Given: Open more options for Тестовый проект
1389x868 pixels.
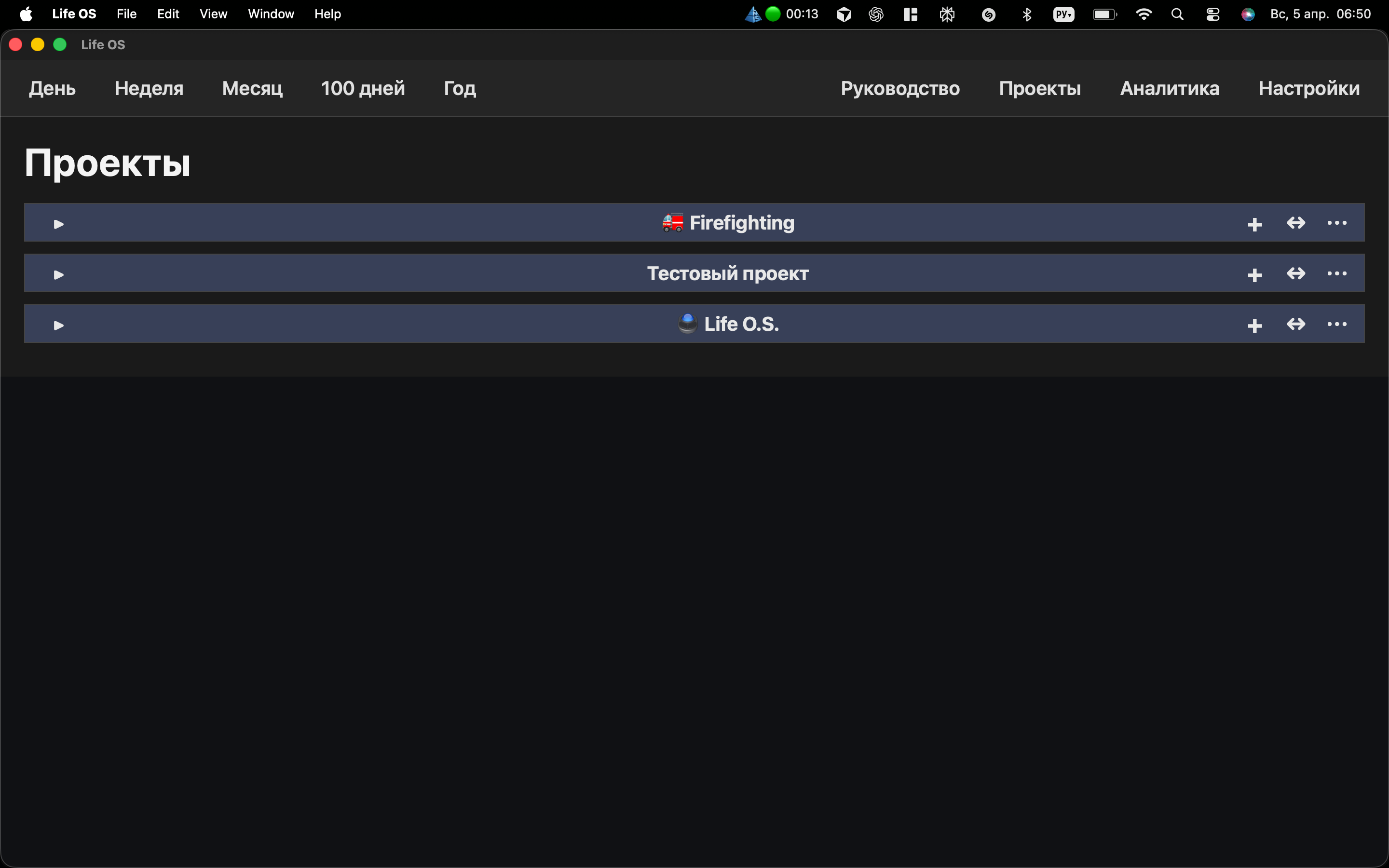Looking at the screenshot, I should 1337,273.
